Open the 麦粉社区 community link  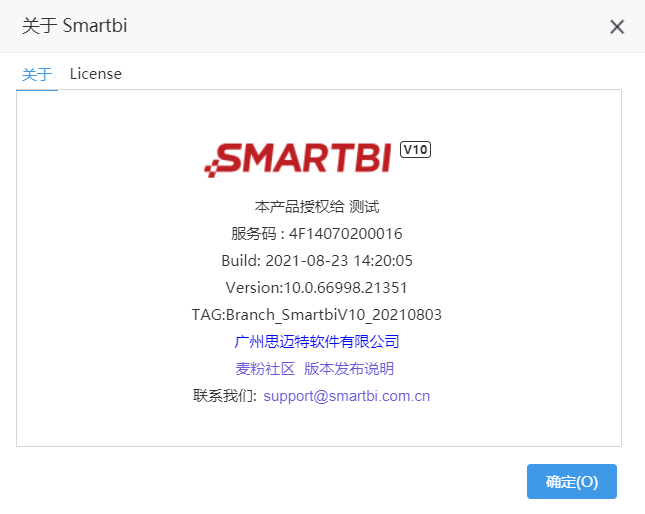point(265,368)
